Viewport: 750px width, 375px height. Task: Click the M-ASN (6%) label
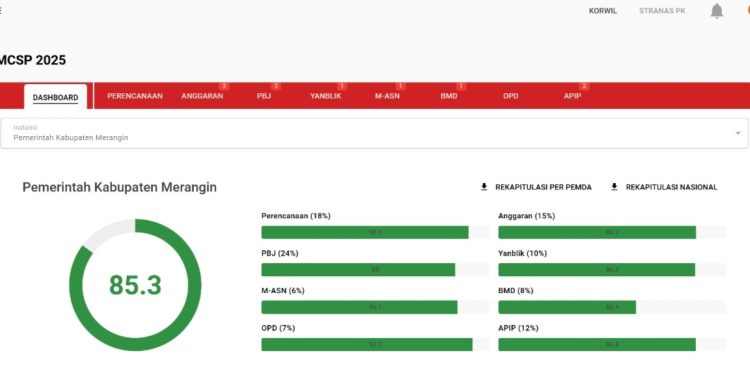point(283,290)
